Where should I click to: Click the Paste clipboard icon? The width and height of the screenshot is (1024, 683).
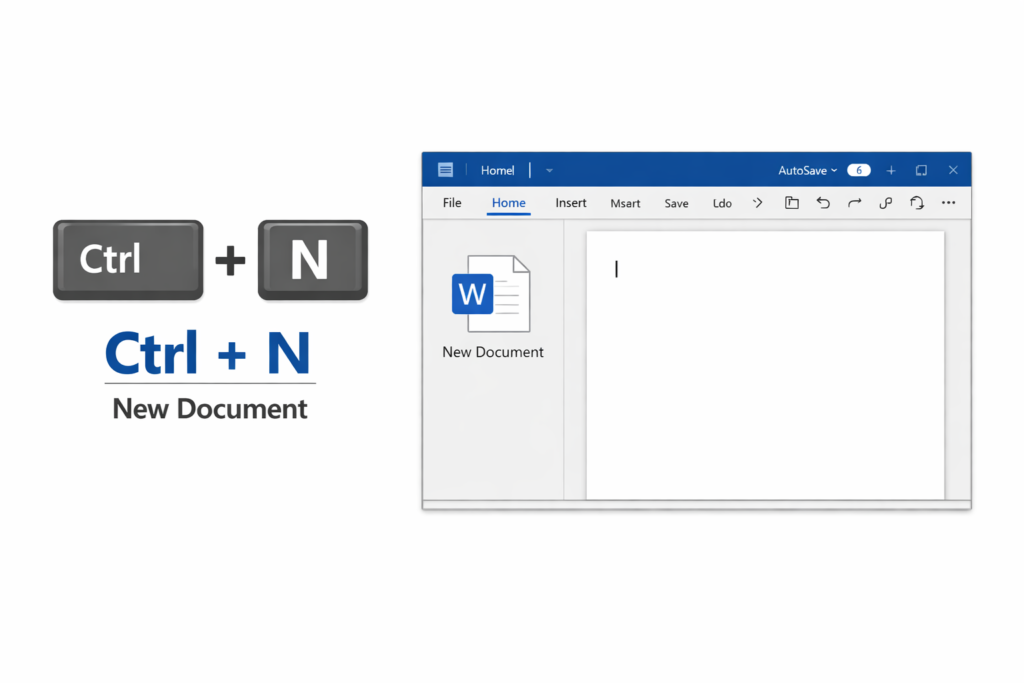pos(792,202)
